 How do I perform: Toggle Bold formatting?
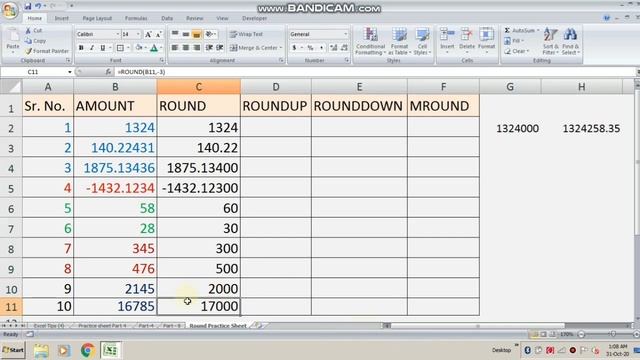point(81,48)
